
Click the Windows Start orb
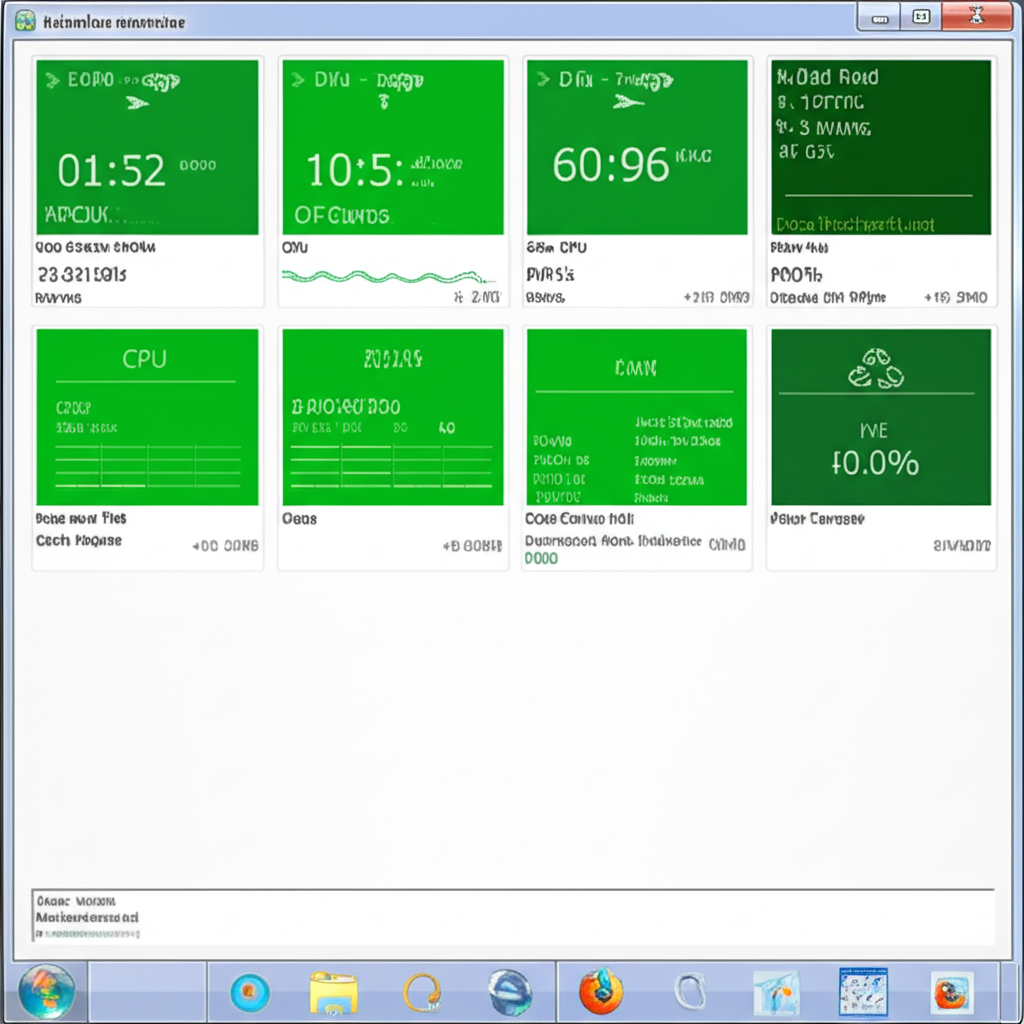[x=45, y=990]
